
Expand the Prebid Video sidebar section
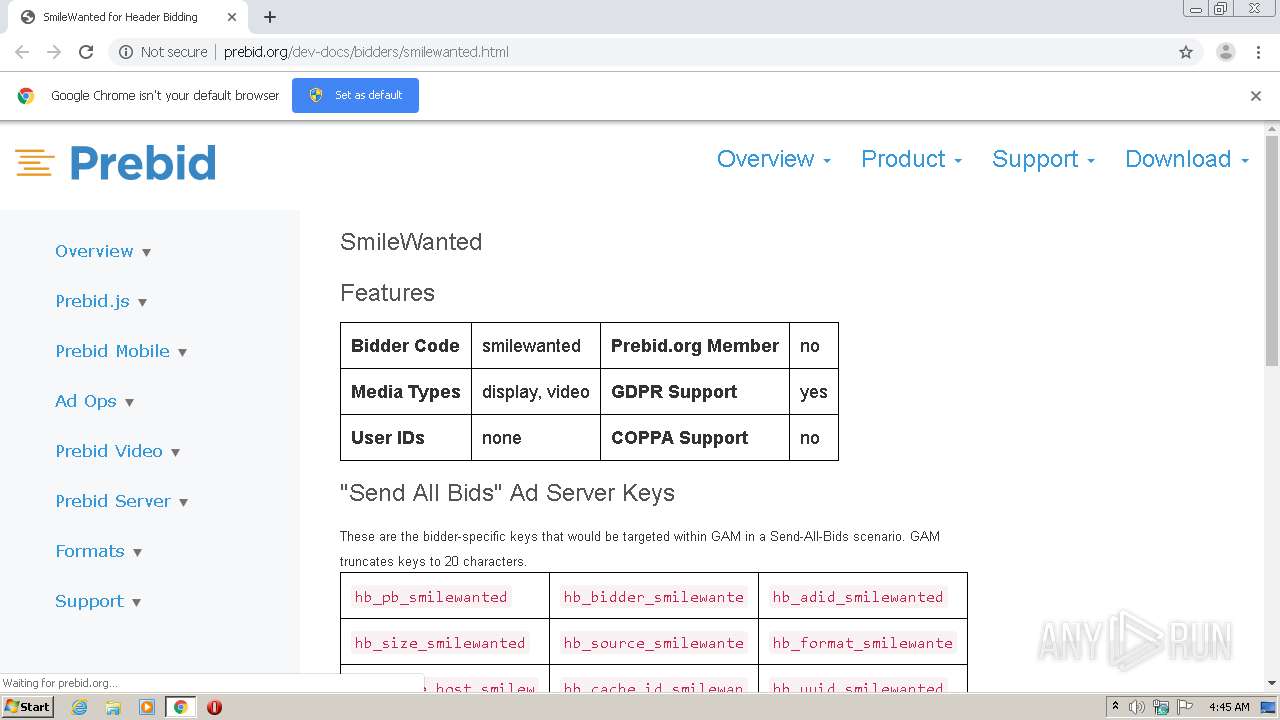pos(117,451)
